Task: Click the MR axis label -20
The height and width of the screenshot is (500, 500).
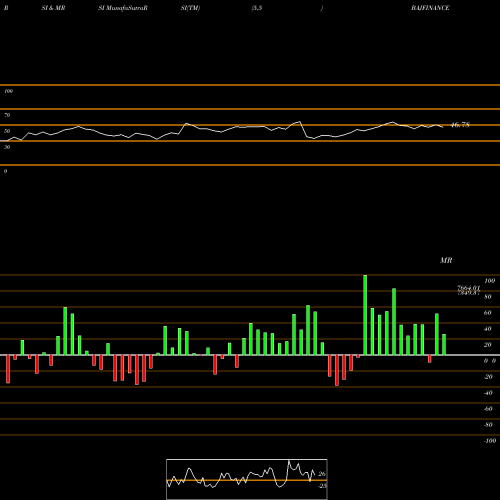Action: [488, 377]
